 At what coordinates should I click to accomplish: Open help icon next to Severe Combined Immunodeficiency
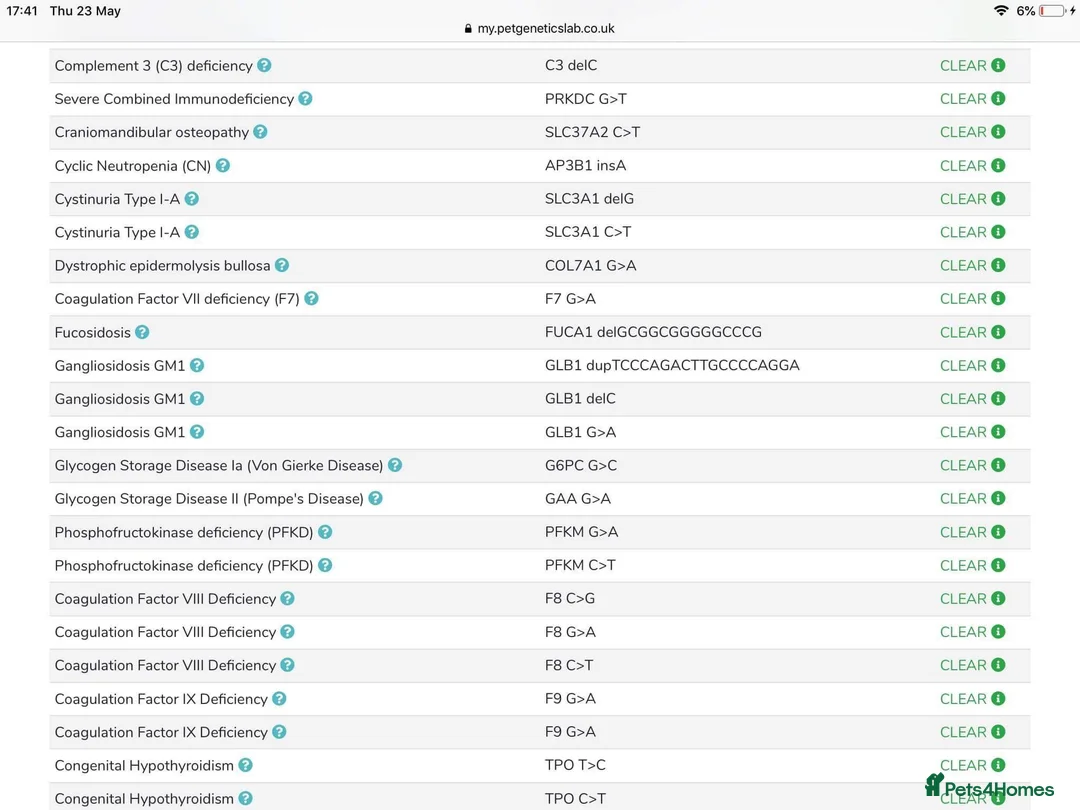305,99
